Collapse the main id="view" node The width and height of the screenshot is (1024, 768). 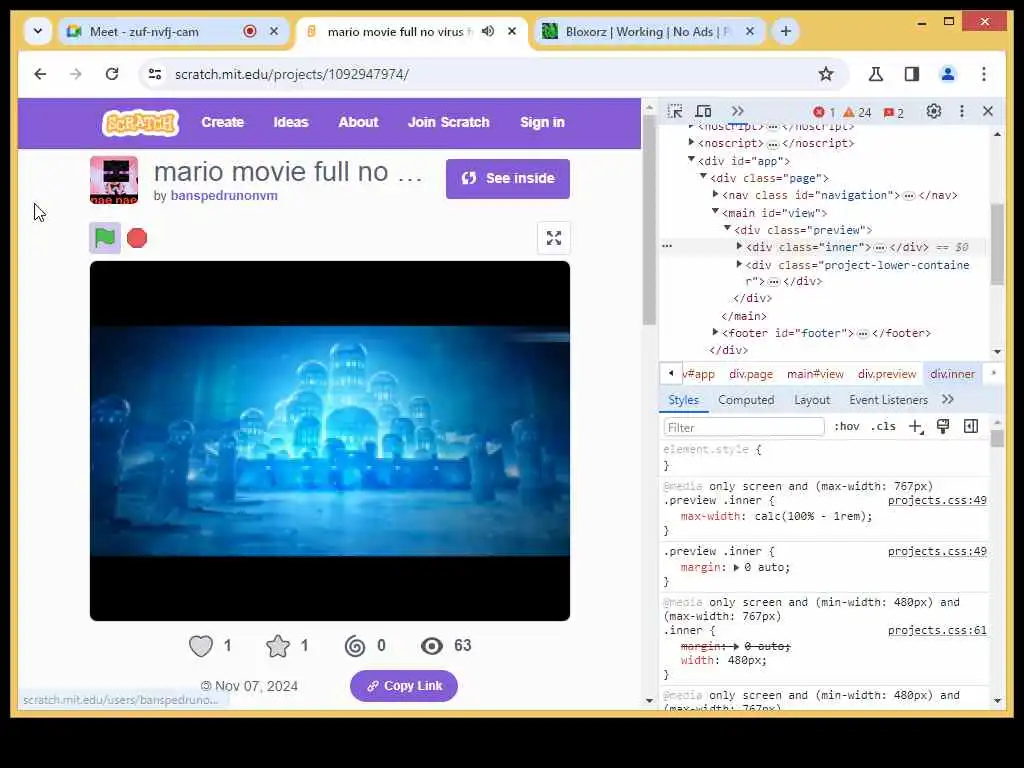pos(715,212)
